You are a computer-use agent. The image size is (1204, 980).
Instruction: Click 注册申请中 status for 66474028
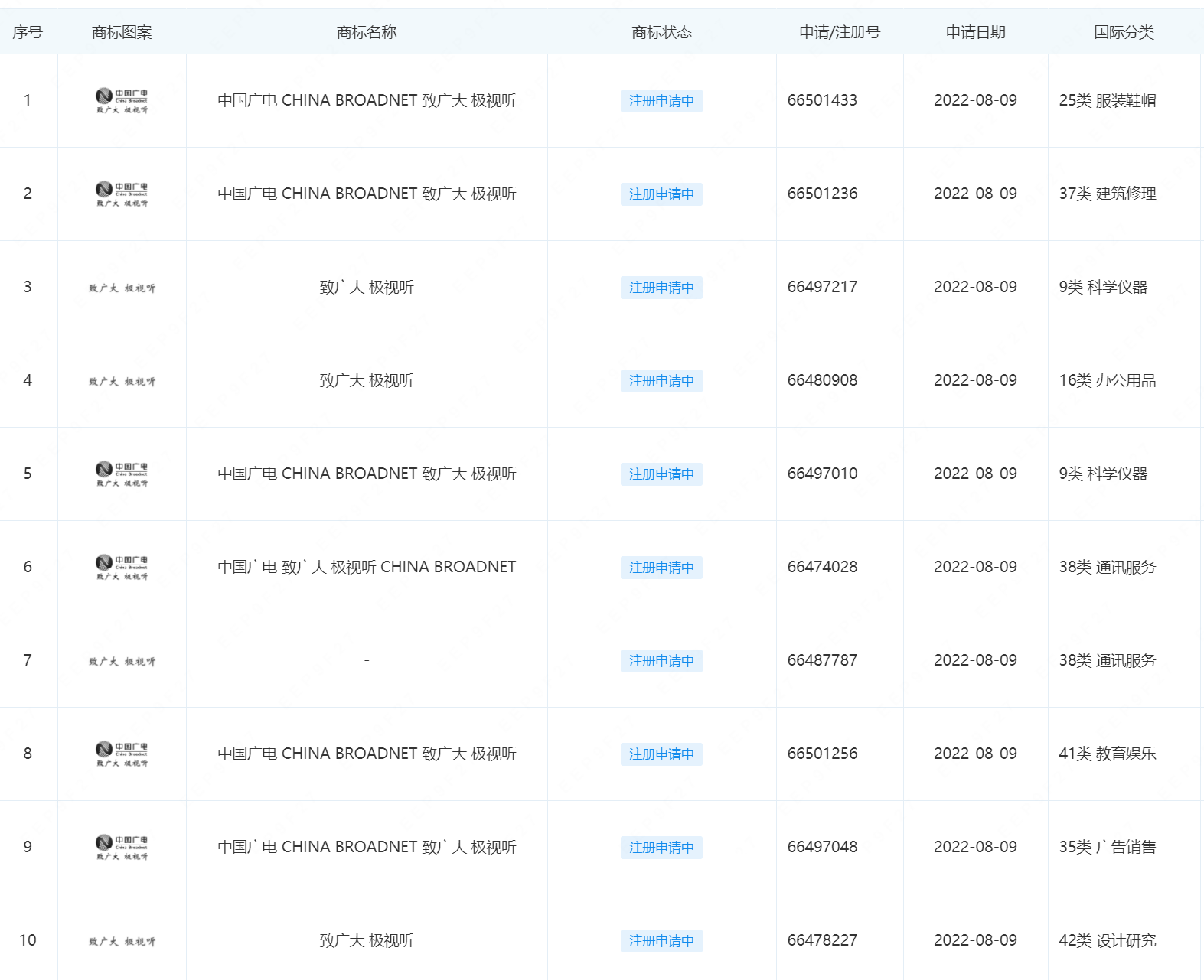point(661,568)
